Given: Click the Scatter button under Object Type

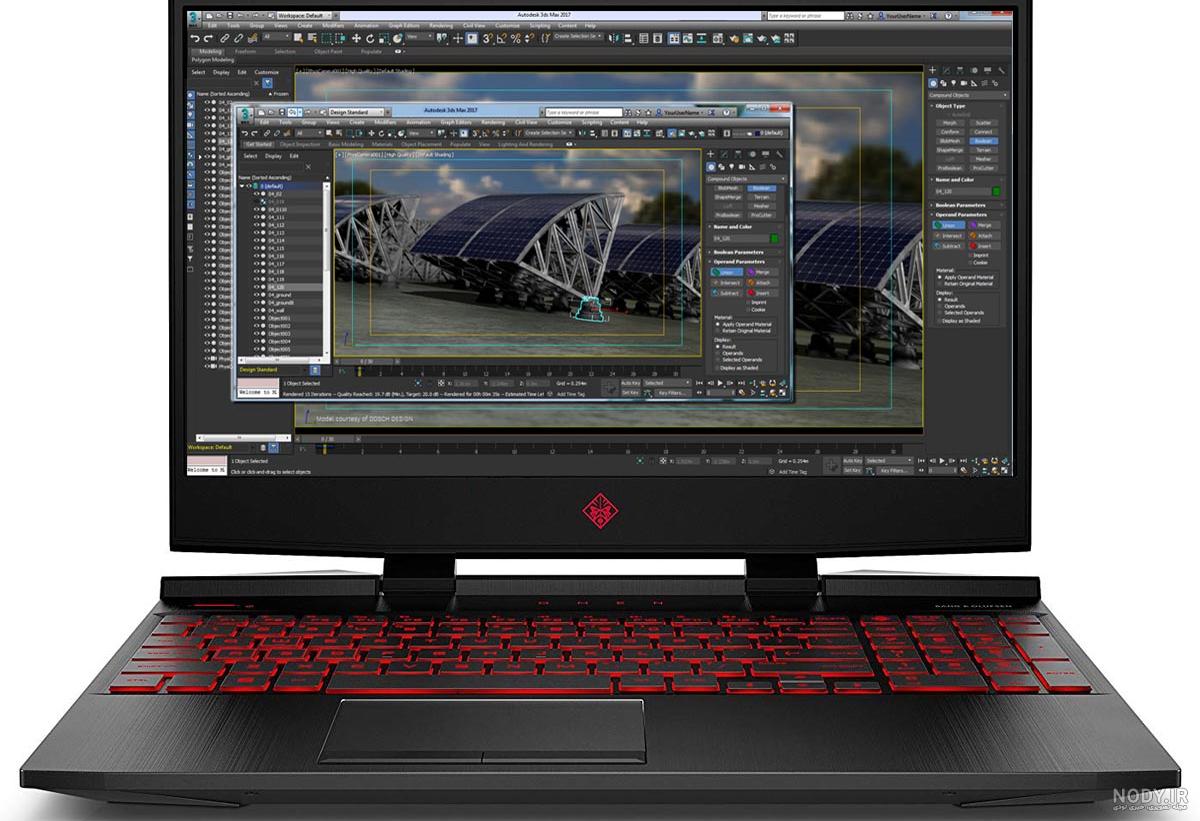Looking at the screenshot, I should tap(984, 123).
